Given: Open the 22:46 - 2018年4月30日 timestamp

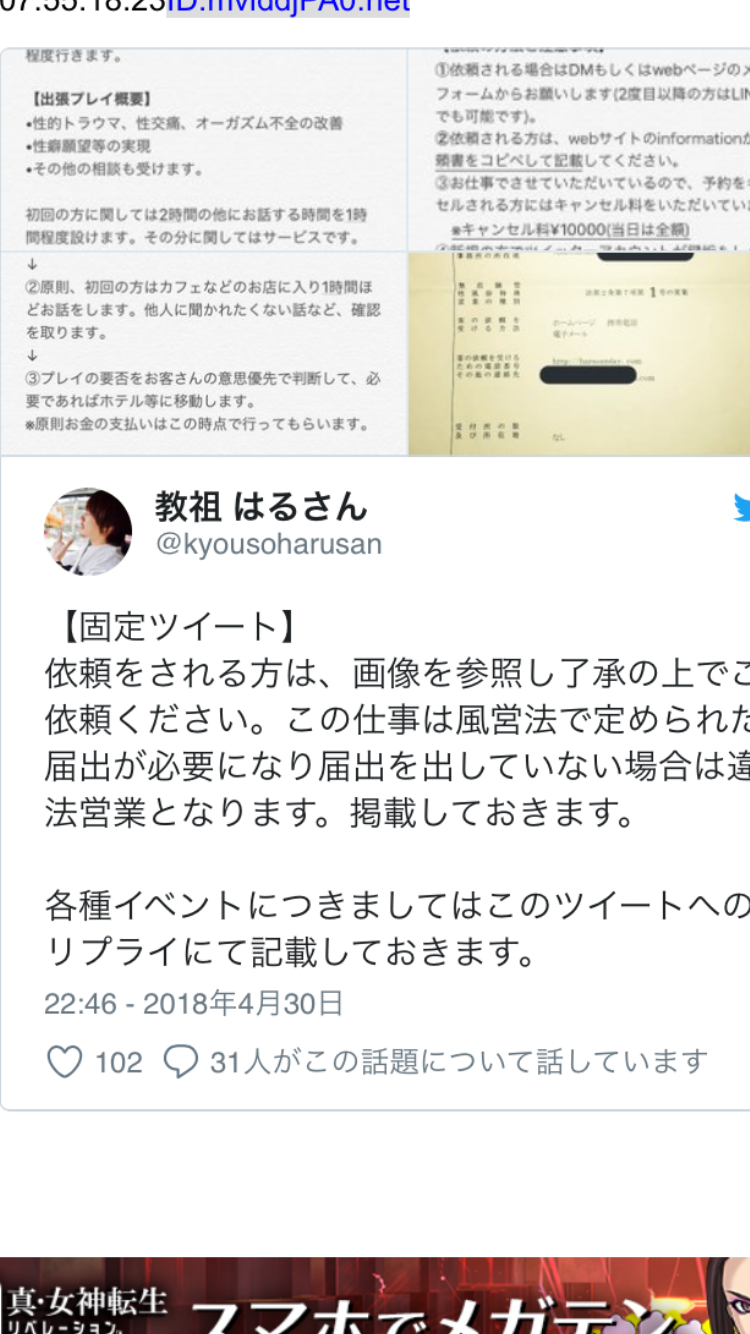Looking at the screenshot, I should 194,1003.
